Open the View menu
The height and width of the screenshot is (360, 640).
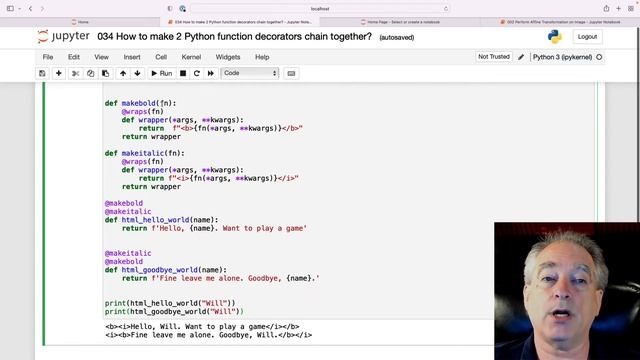(101, 57)
